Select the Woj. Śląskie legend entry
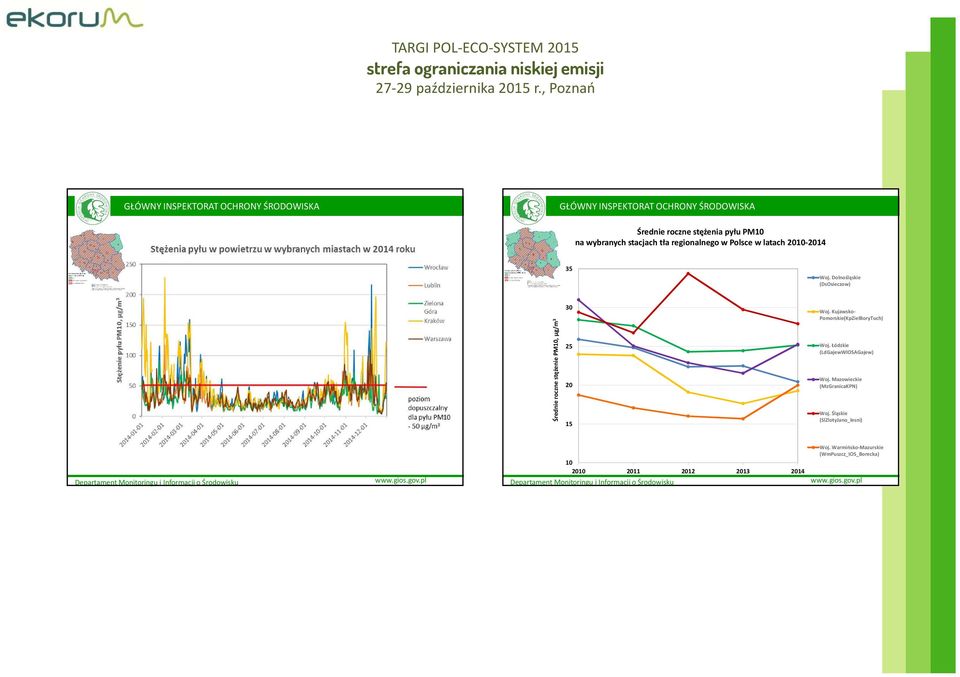Image resolution: width=960 pixels, height=677 pixels. (835, 417)
